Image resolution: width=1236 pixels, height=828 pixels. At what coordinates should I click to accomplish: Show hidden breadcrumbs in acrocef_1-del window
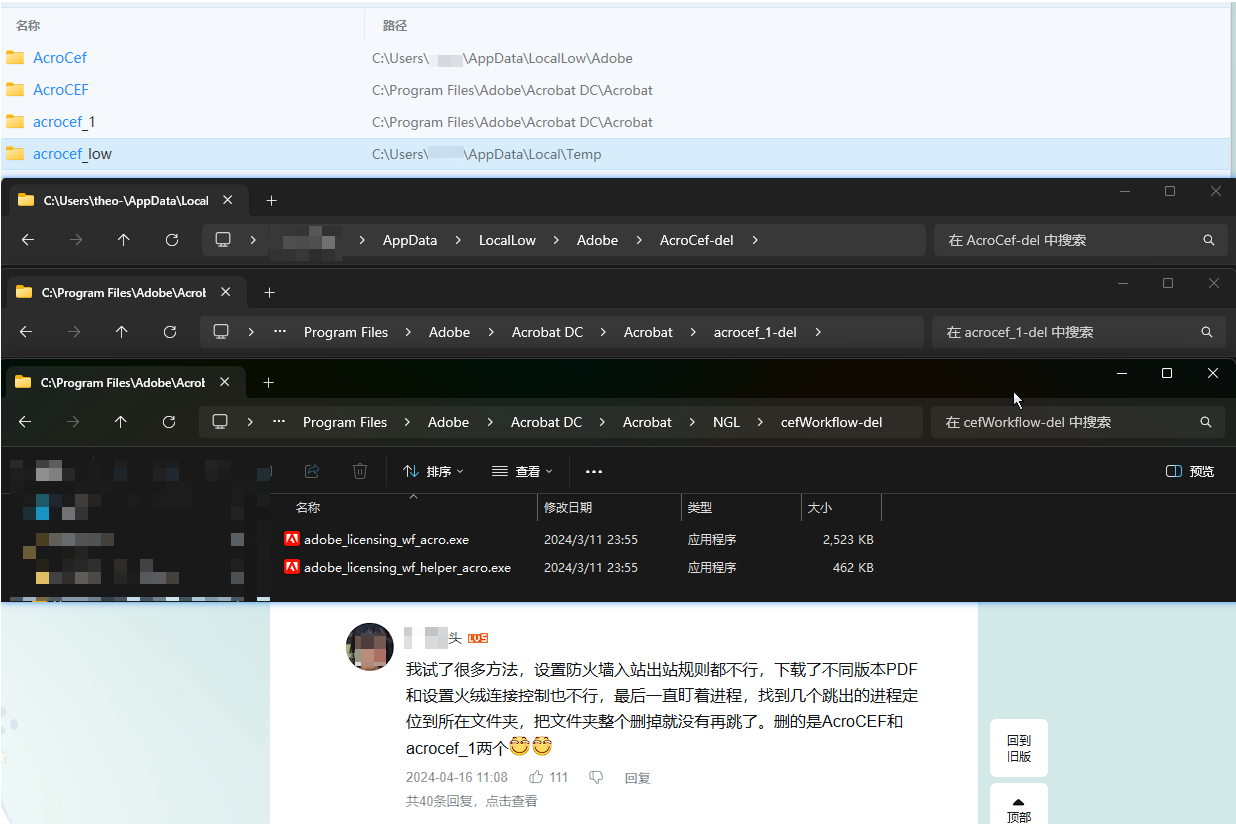tap(280, 332)
